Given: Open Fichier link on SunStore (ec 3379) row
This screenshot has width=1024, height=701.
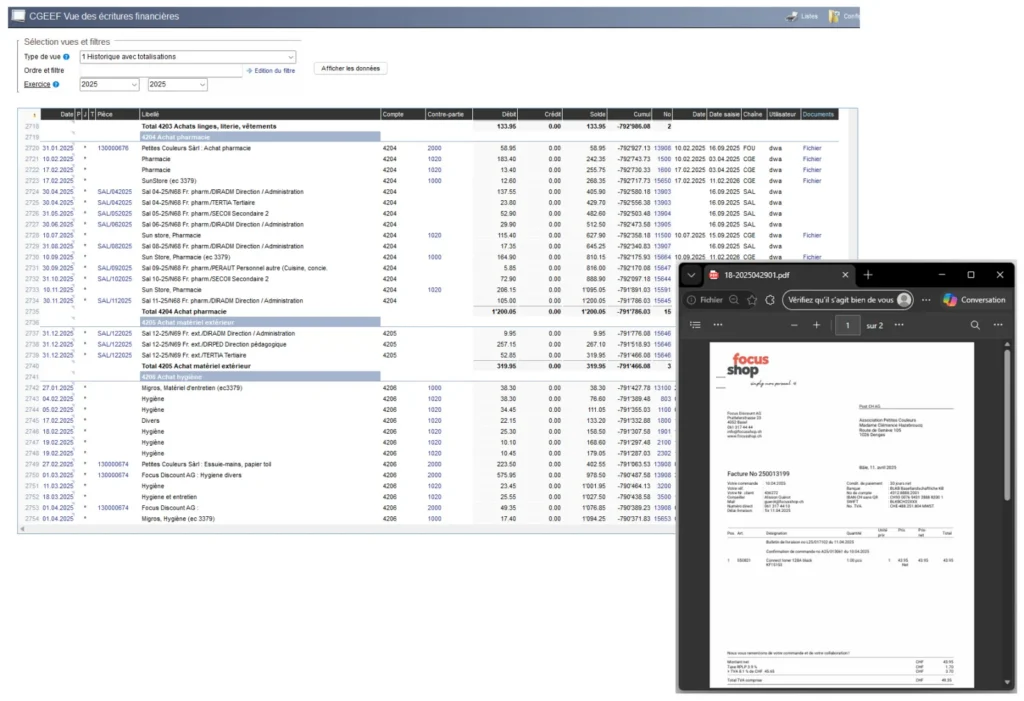Looking at the screenshot, I should point(812,181).
